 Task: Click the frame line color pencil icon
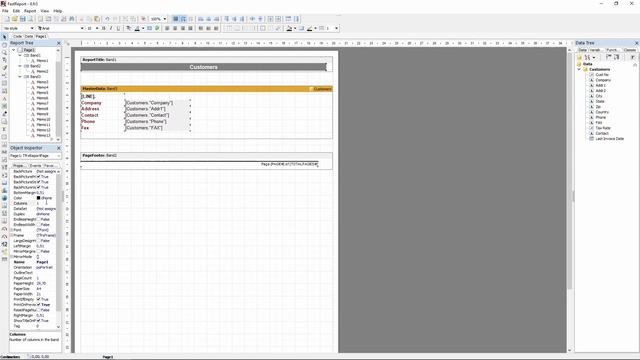[309, 28]
